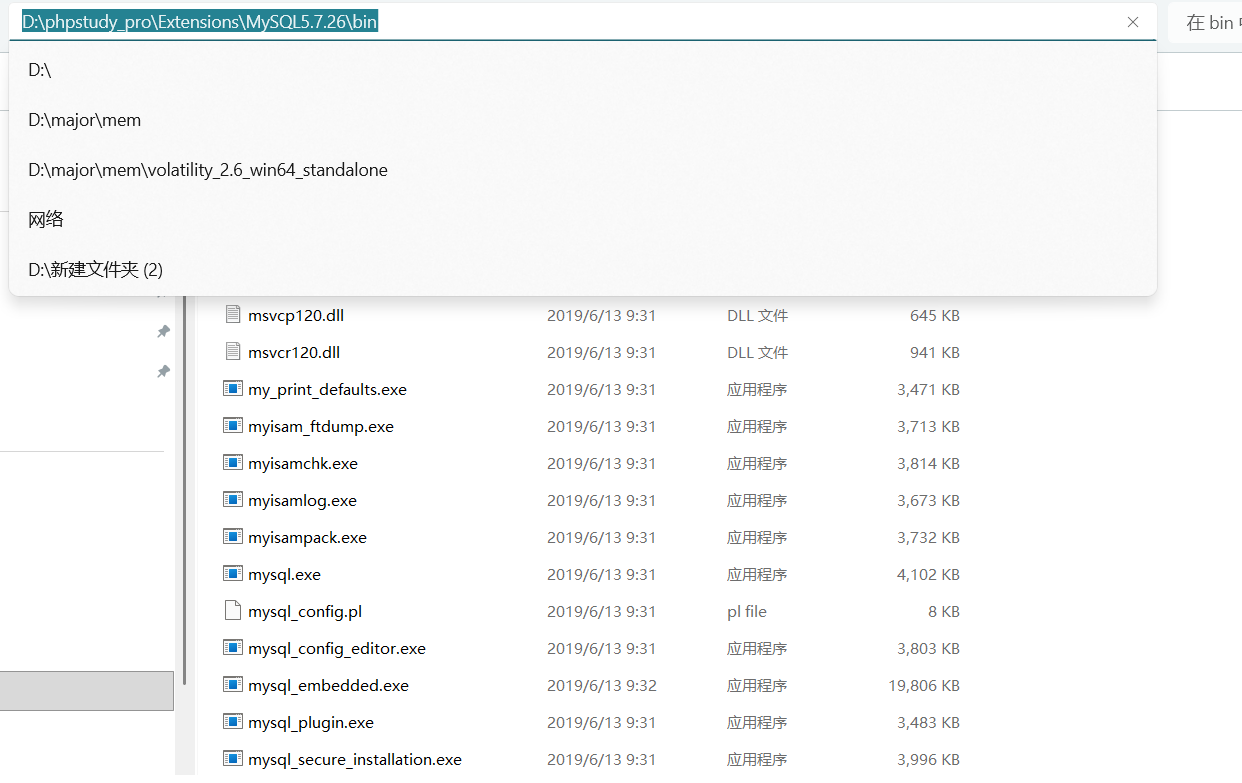Click the 3,814 KB size of myisamchk.exe
The width and height of the screenshot is (1242, 783).
(928, 463)
